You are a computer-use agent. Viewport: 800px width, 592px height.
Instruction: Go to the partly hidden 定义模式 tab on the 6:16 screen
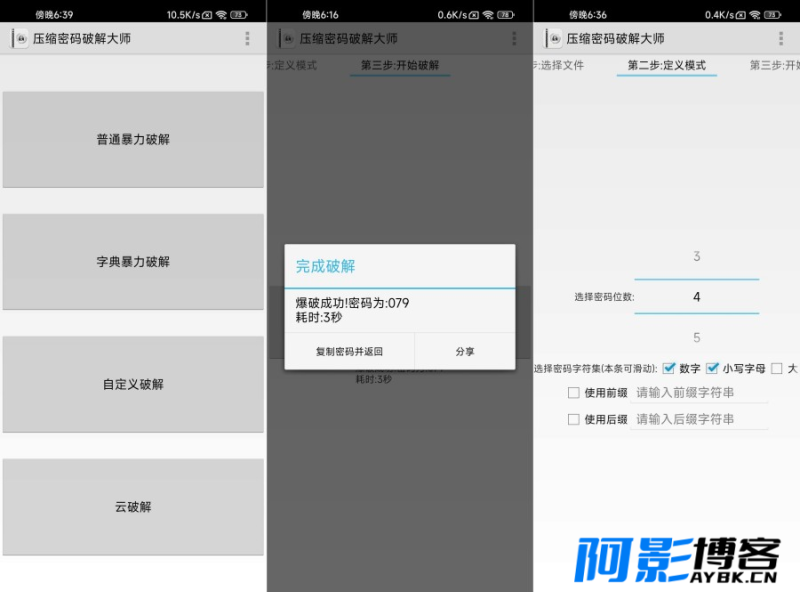click(292, 65)
